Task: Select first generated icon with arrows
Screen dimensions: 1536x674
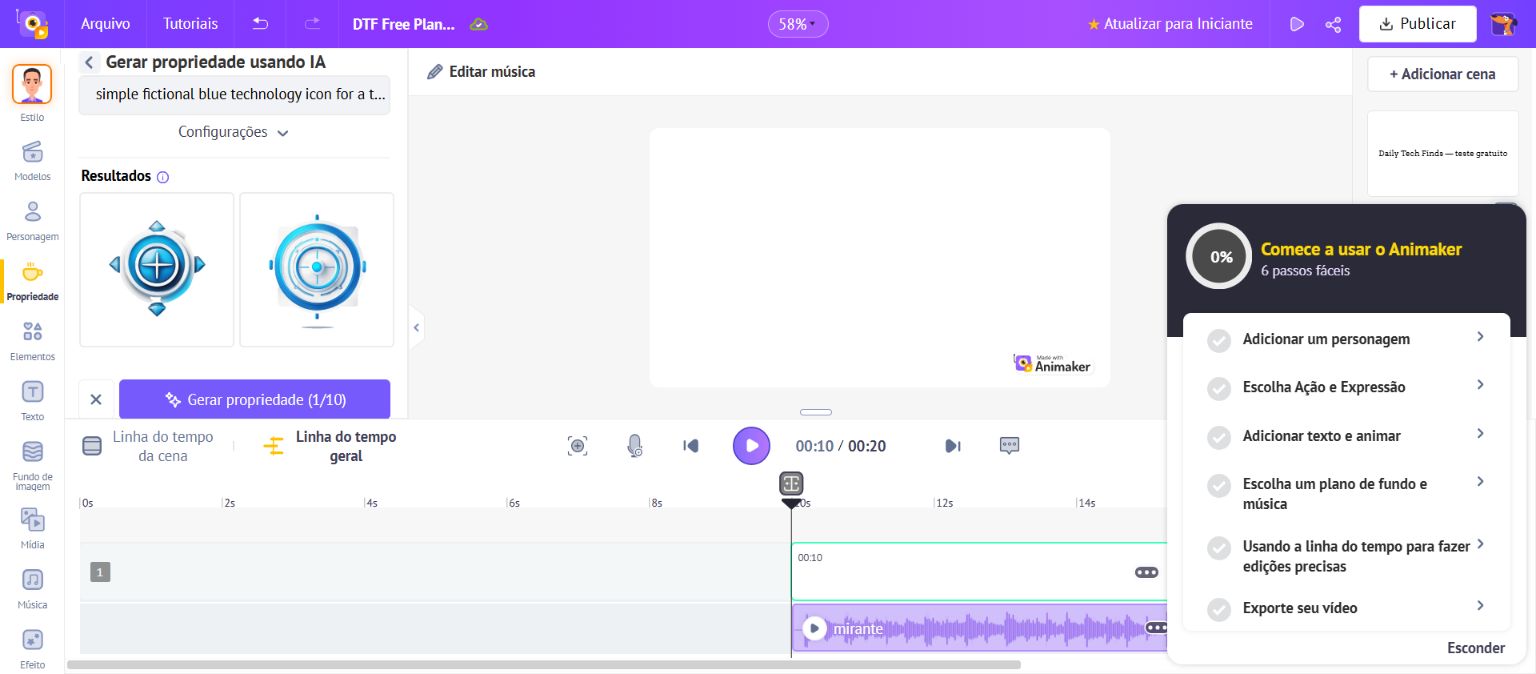Action: pos(157,270)
